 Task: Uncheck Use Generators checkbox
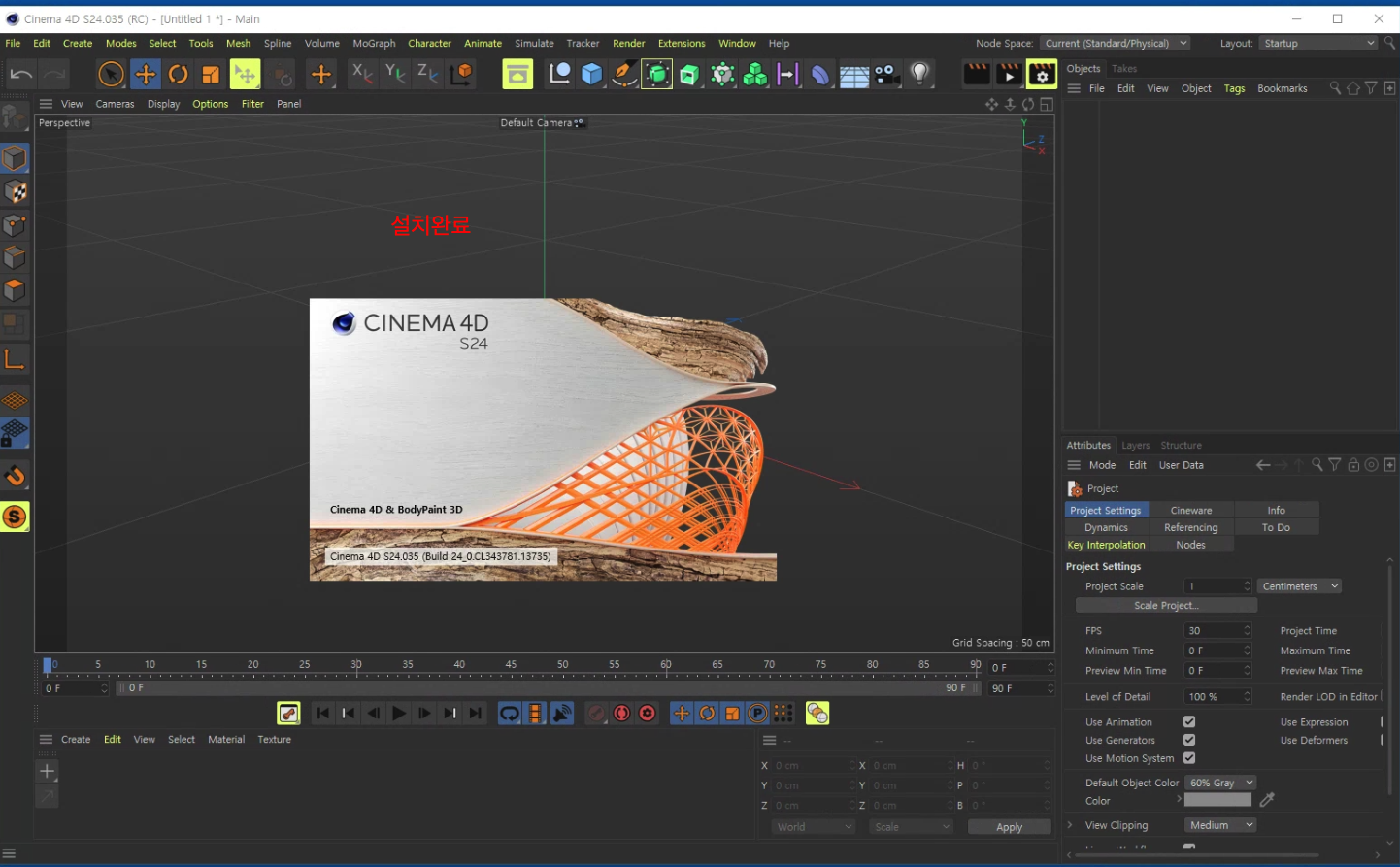pyautogui.click(x=1189, y=741)
